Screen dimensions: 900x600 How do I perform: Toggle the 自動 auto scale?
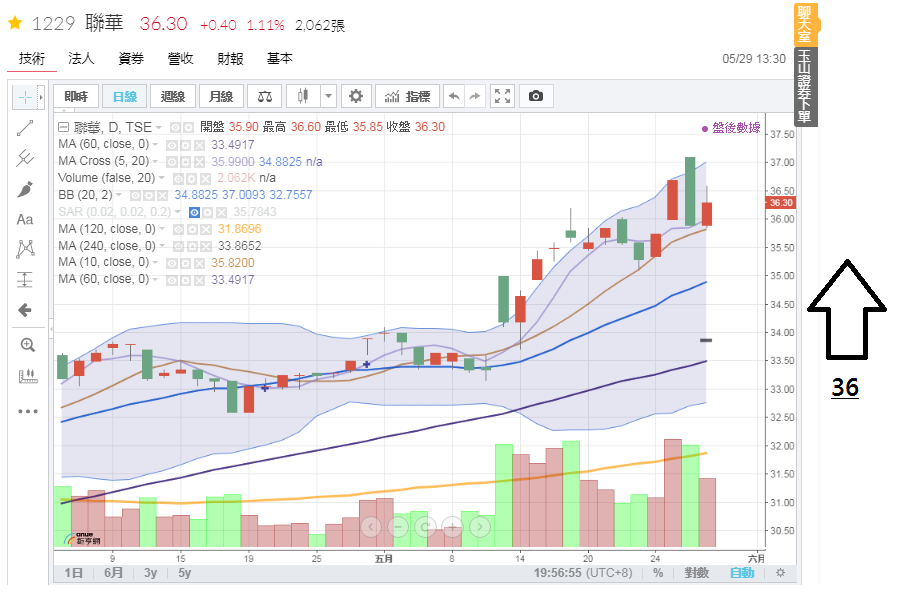742,573
